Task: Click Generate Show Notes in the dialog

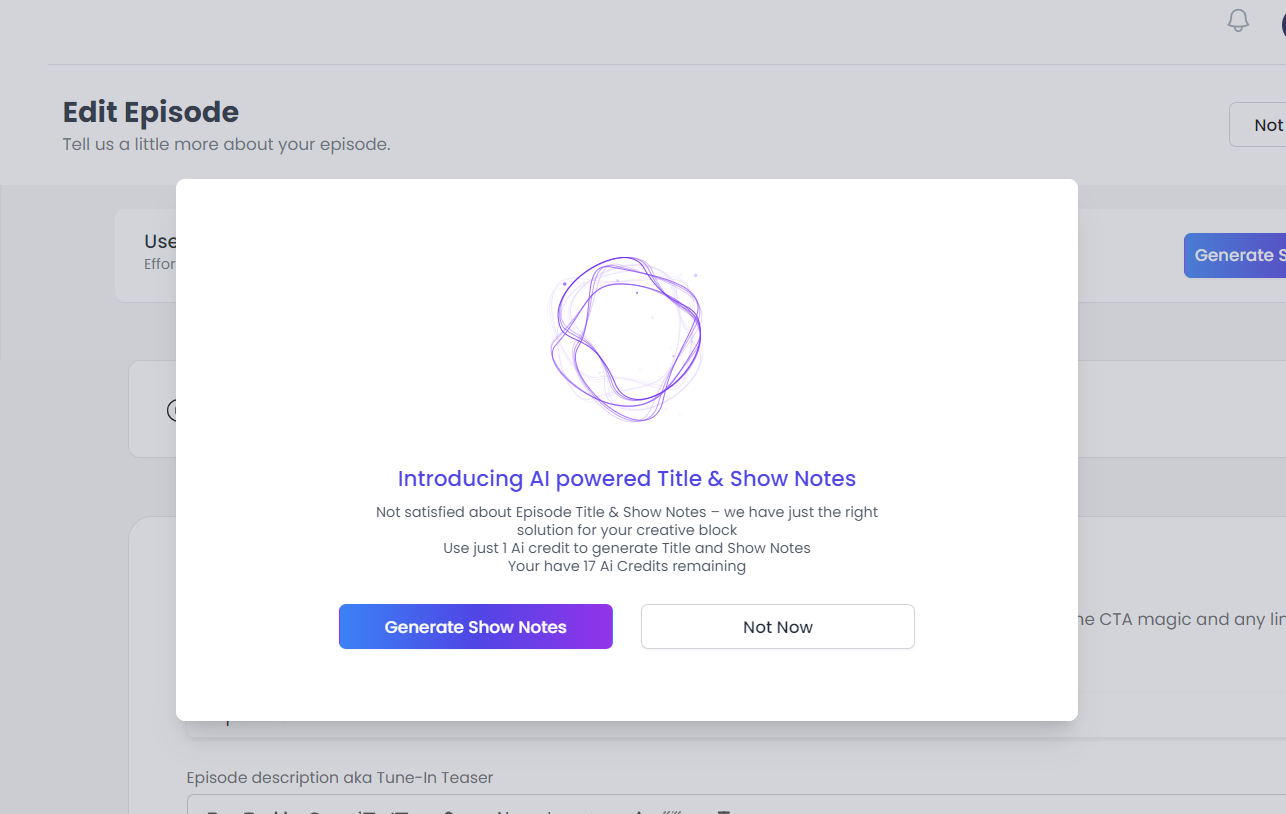Action: point(475,626)
